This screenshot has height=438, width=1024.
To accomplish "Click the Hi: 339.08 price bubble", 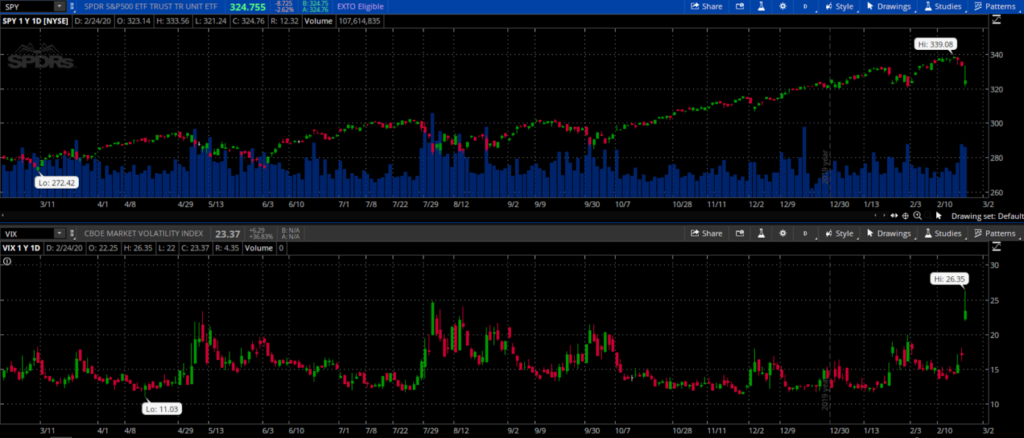I will 936,44.
